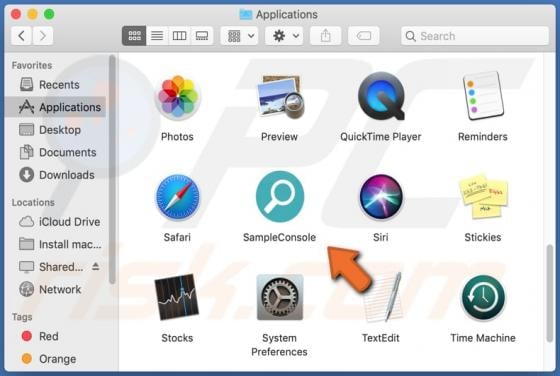Screen dimensions: 560x376
Task: Click the sidebar vertical scrollbar
Action: click(112, 170)
